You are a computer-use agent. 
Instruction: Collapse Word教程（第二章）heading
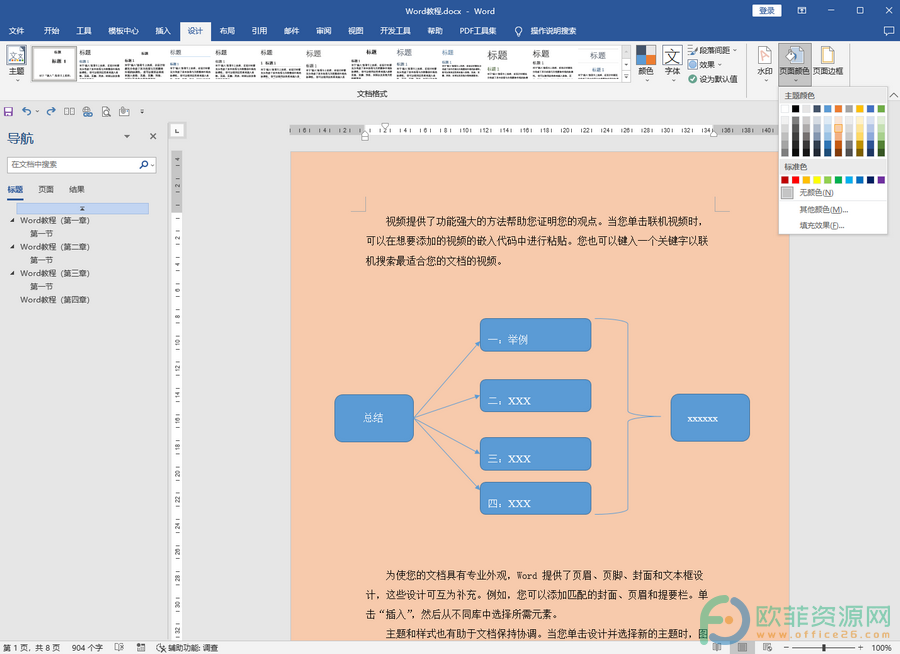(12, 246)
